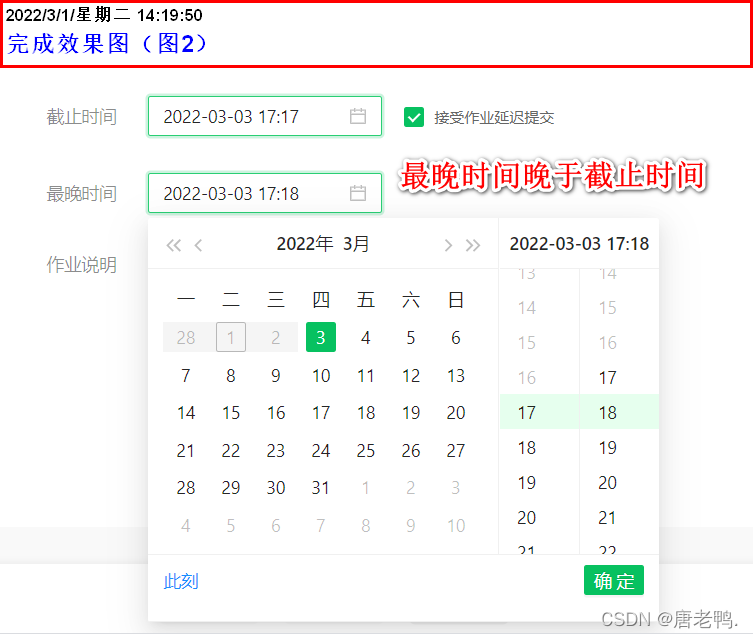Select next-month day 10 in last row
The height and width of the screenshot is (638, 753).
coord(455,526)
